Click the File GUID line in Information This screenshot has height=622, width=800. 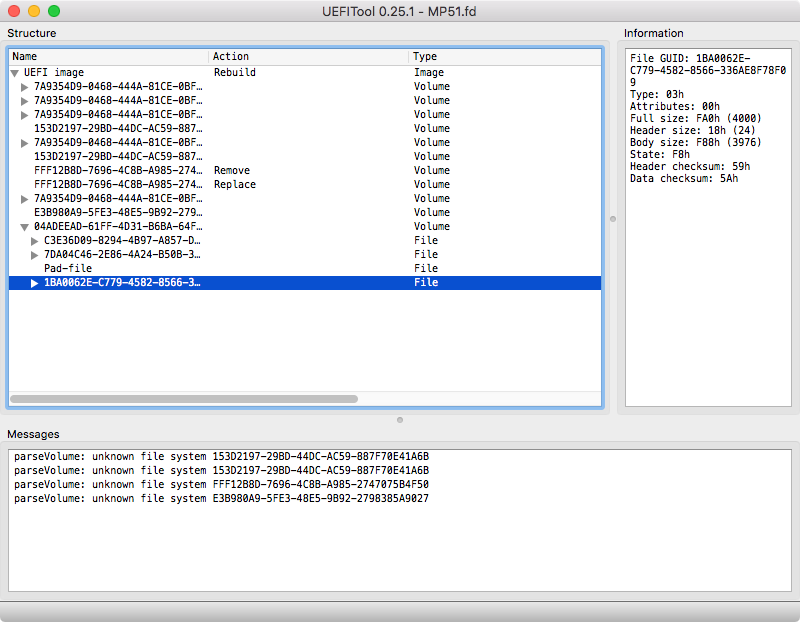pyautogui.click(x=708, y=70)
